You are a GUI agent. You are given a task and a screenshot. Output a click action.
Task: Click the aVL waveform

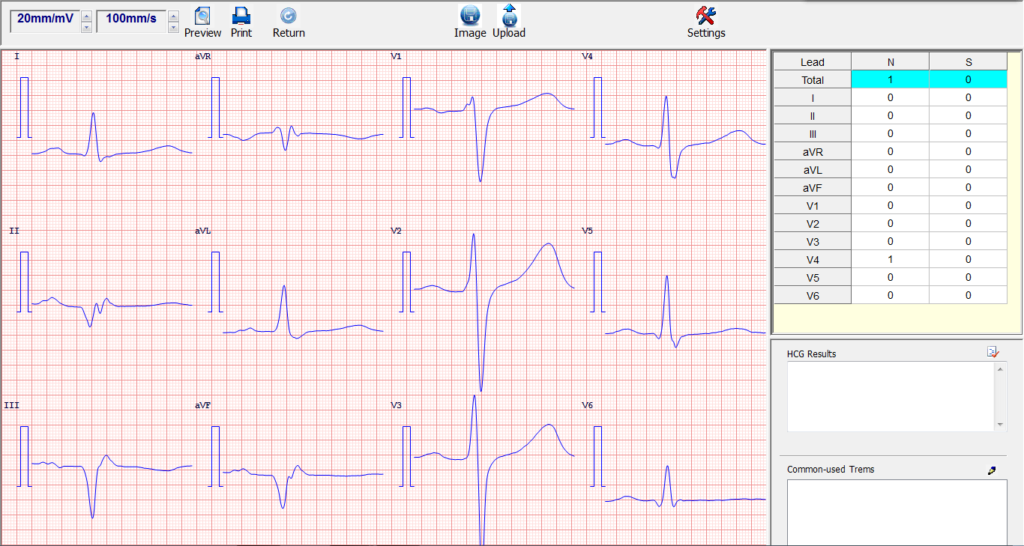303,312
